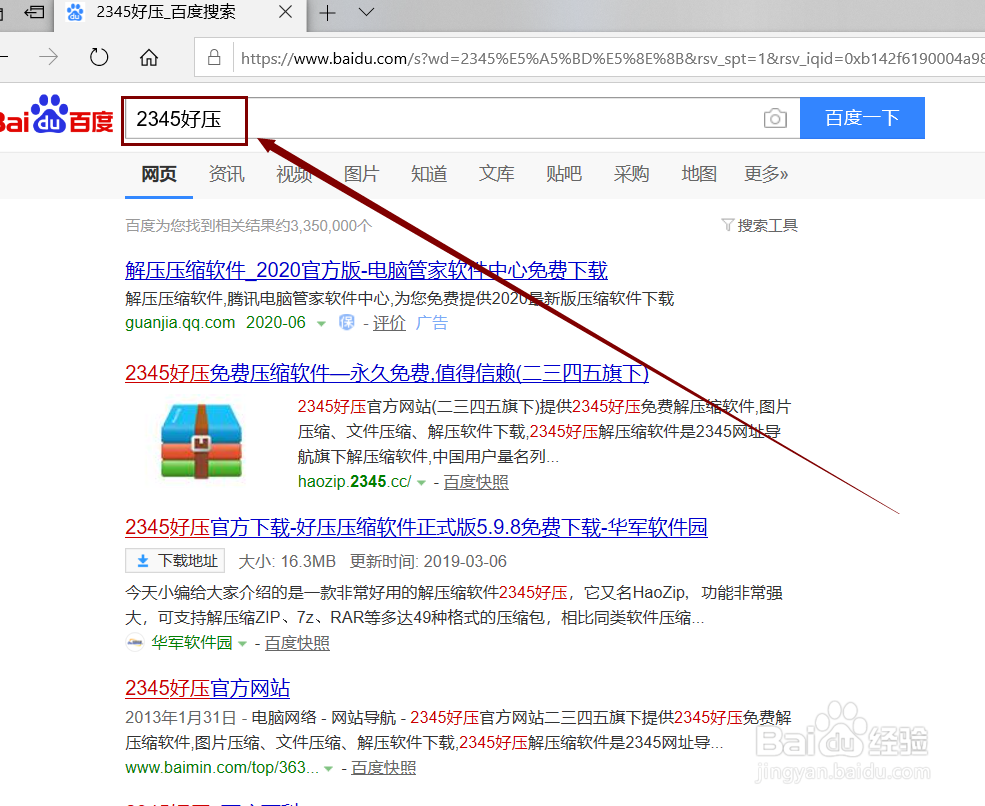Open the 更多» categories dropdown
985x806 pixels.
(766, 174)
